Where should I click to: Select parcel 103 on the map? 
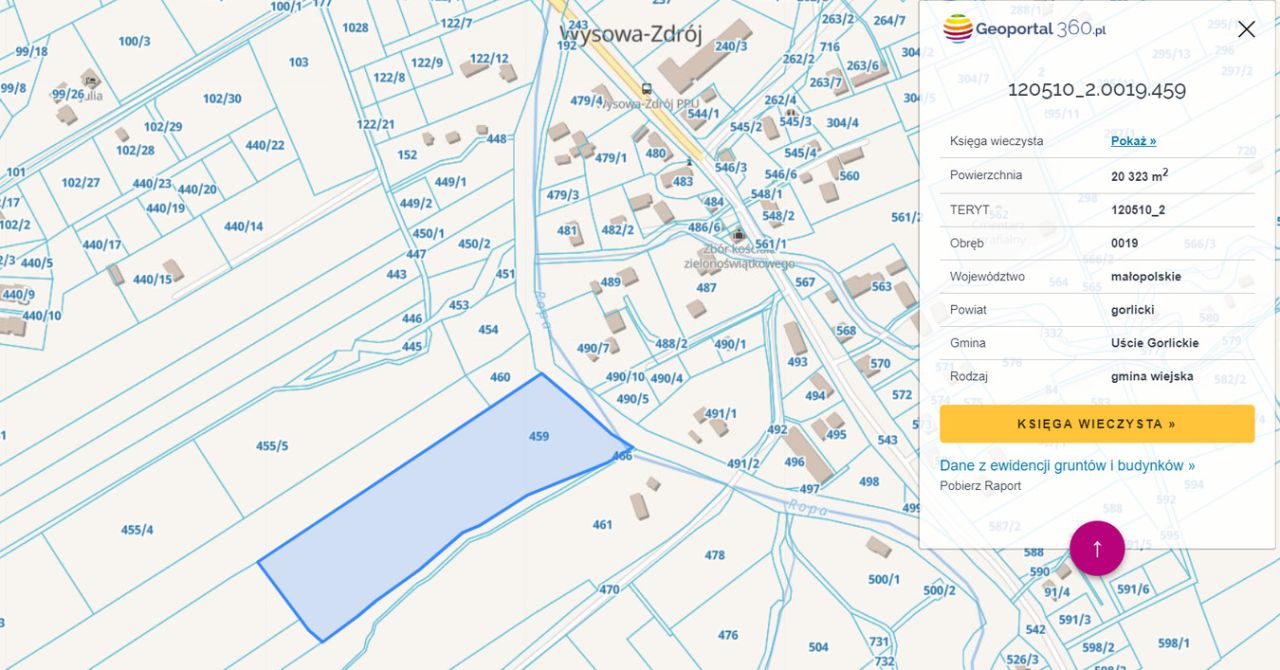click(x=298, y=62)
